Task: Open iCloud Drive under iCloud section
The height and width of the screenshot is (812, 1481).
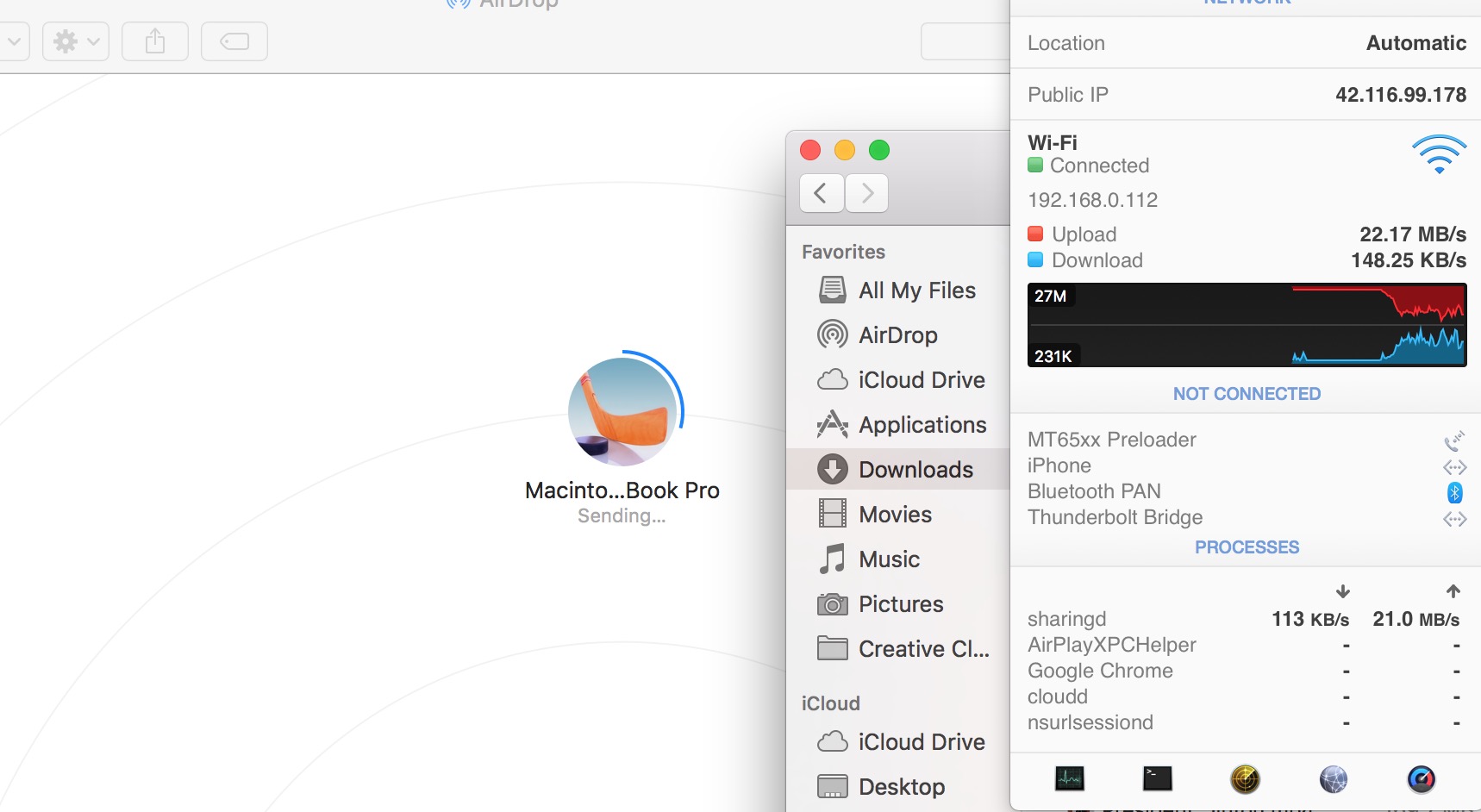Action: point(897,742)
